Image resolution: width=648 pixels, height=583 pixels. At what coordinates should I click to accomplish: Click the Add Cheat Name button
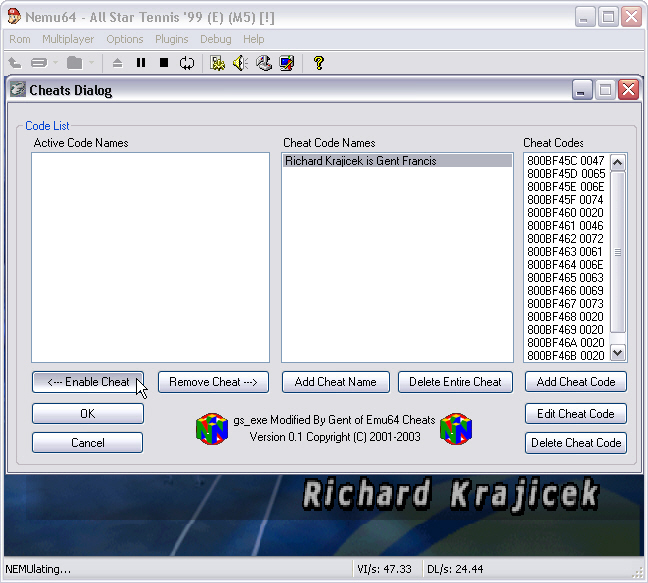click(x=336, y=382)
